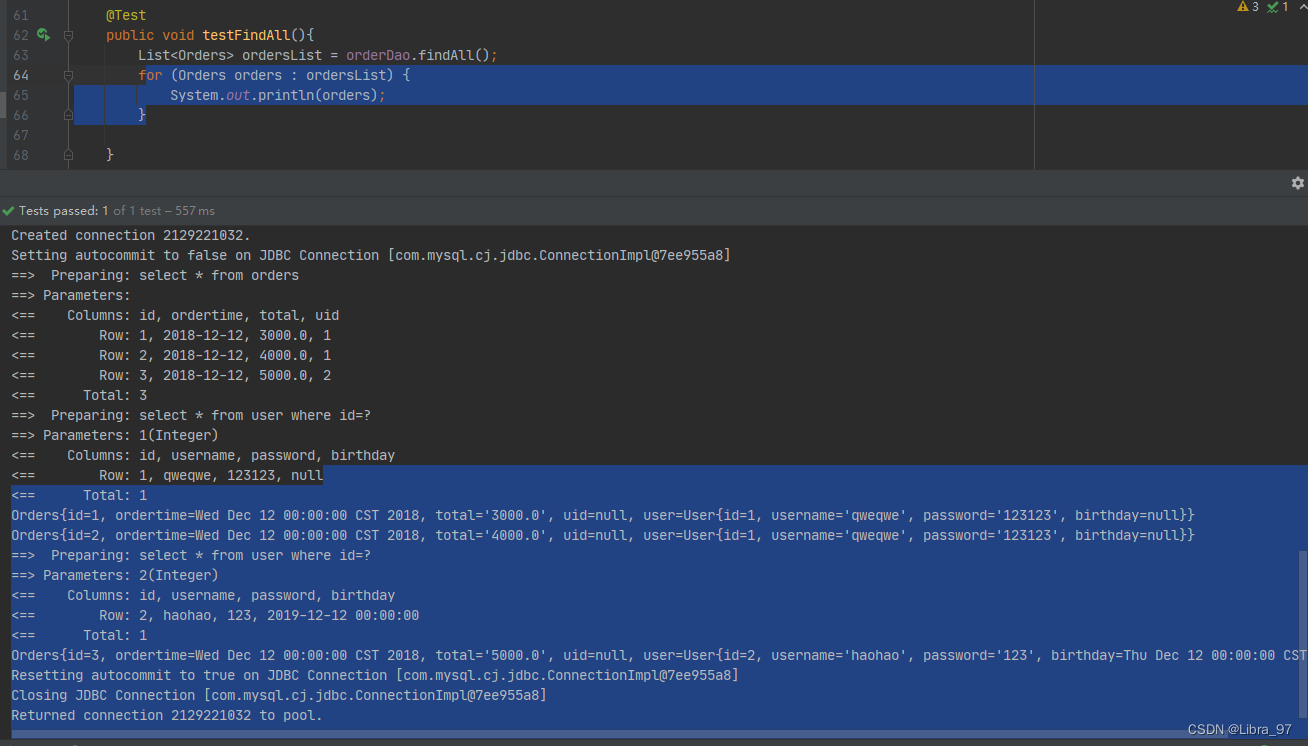Open the run panel settings gear

point(1298,183)
